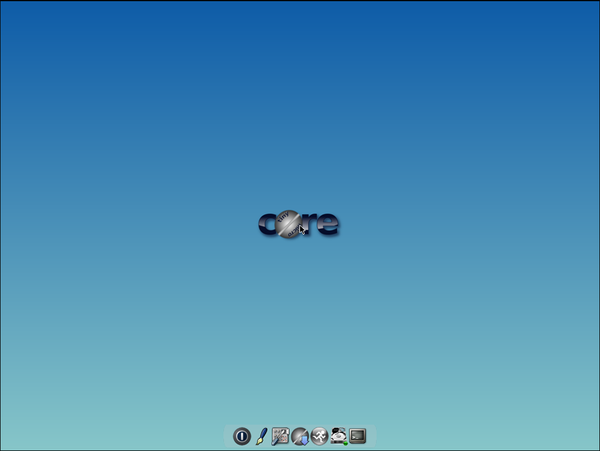Click the prompt inside the Terminal icon

(x=355, y=434)
